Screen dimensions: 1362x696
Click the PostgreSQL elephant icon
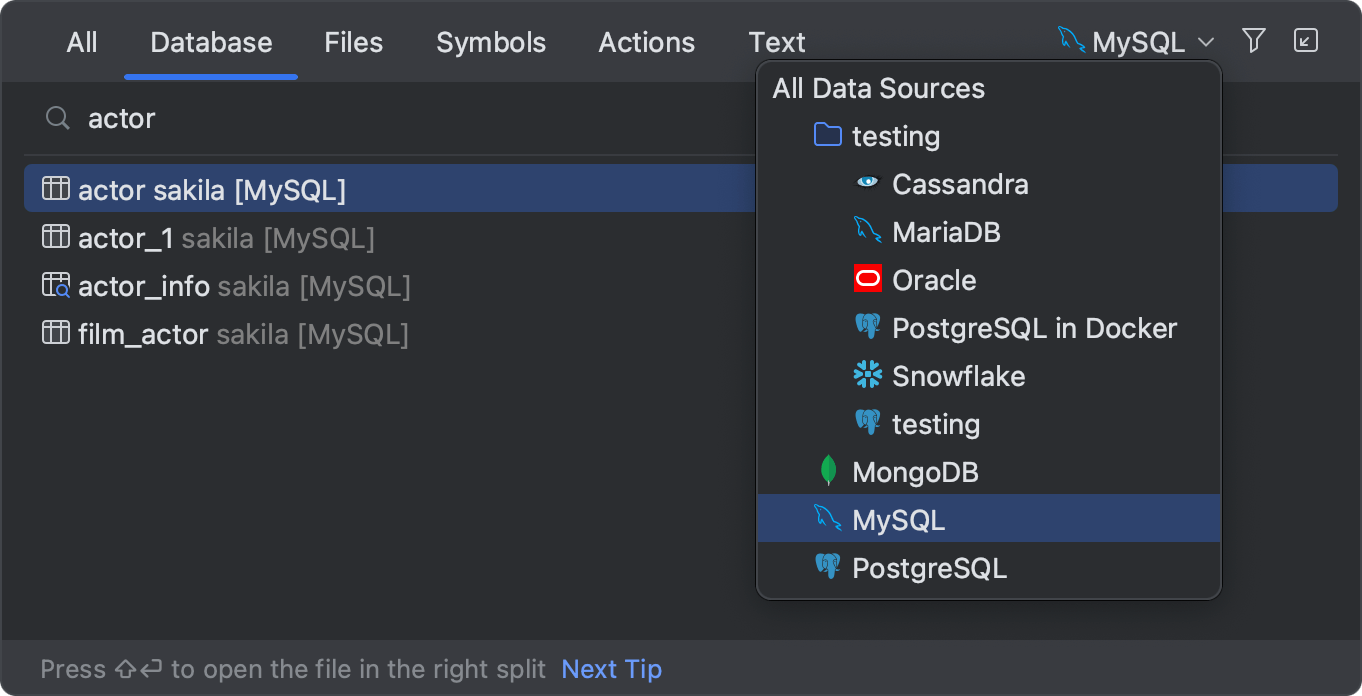(826, 567)
